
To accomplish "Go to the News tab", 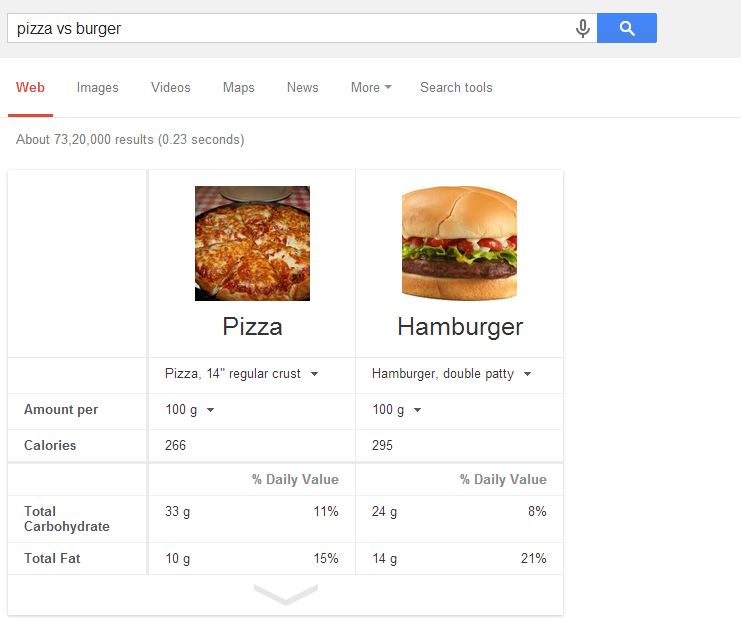I will pos(302,87).
